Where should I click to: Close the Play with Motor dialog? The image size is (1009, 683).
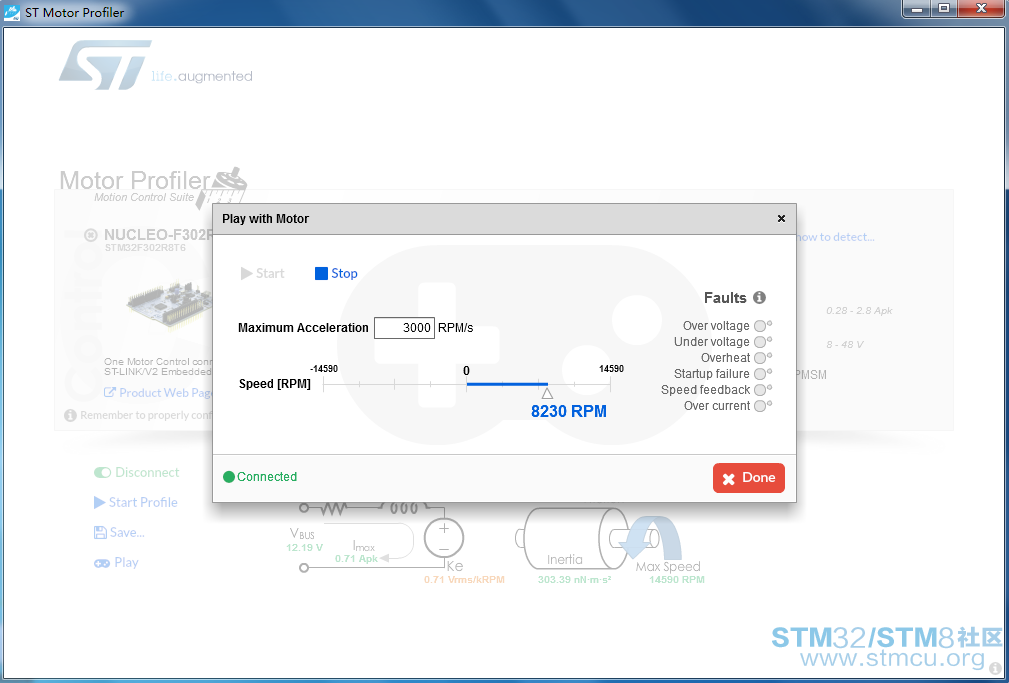781,219
